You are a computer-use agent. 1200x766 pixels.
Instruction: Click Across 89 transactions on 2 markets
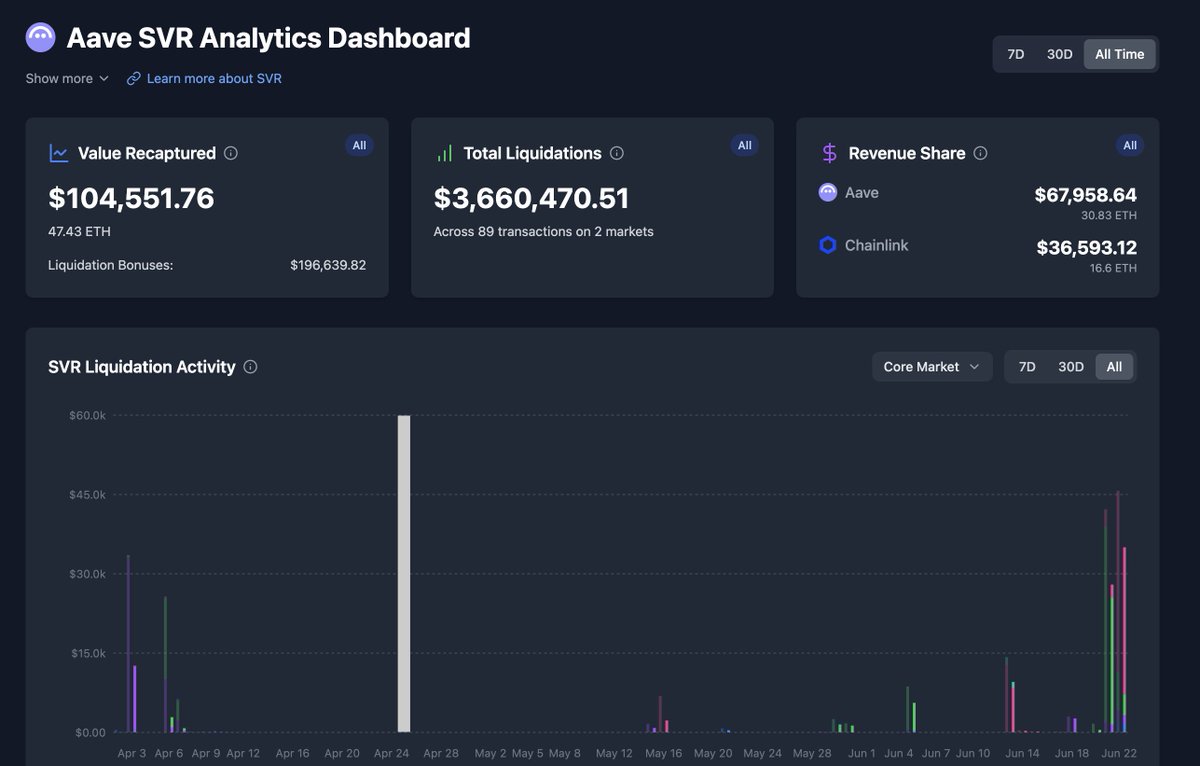point(543,231)
